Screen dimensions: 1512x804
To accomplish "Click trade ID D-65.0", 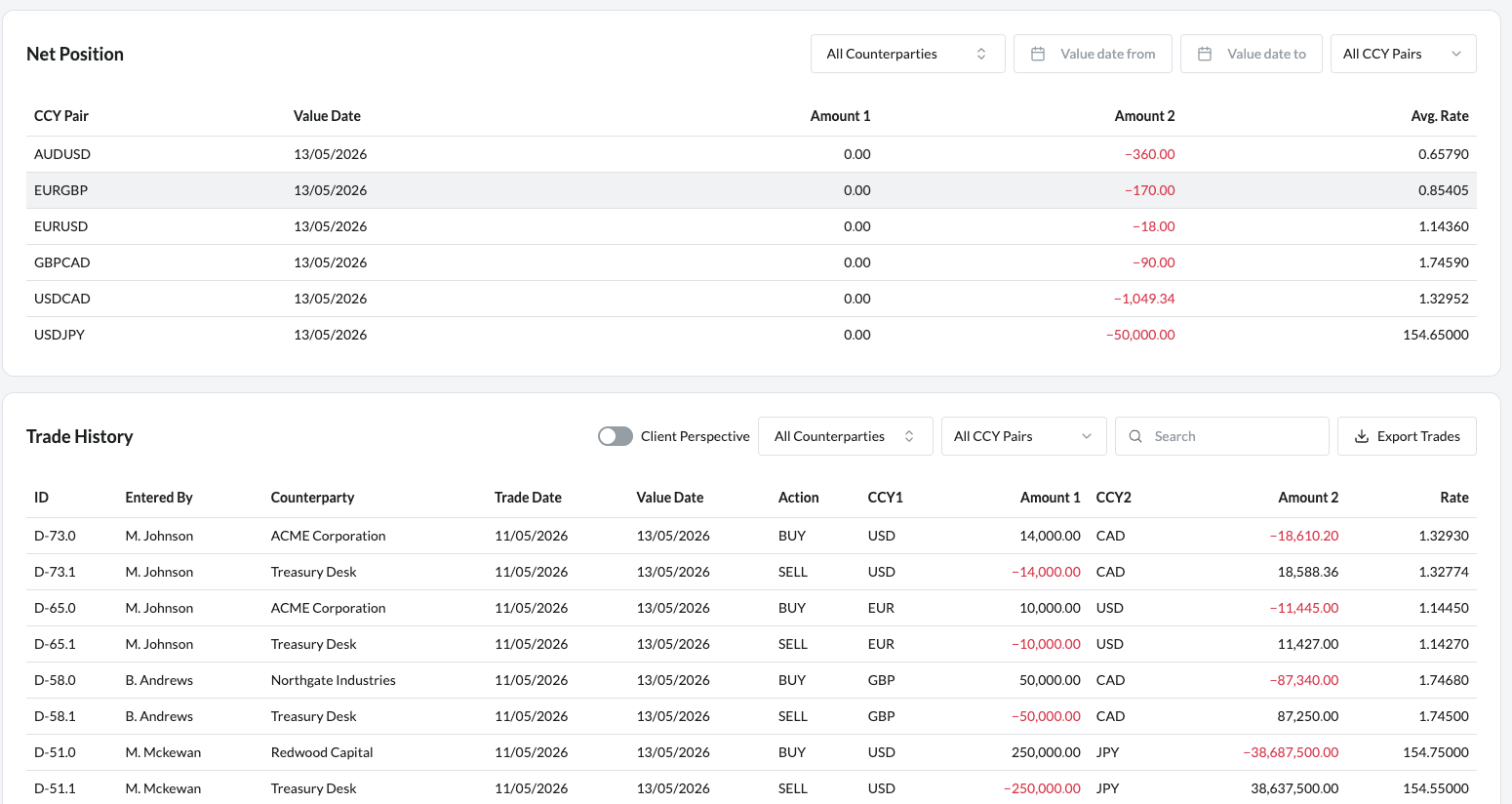I will pos(55,608).
